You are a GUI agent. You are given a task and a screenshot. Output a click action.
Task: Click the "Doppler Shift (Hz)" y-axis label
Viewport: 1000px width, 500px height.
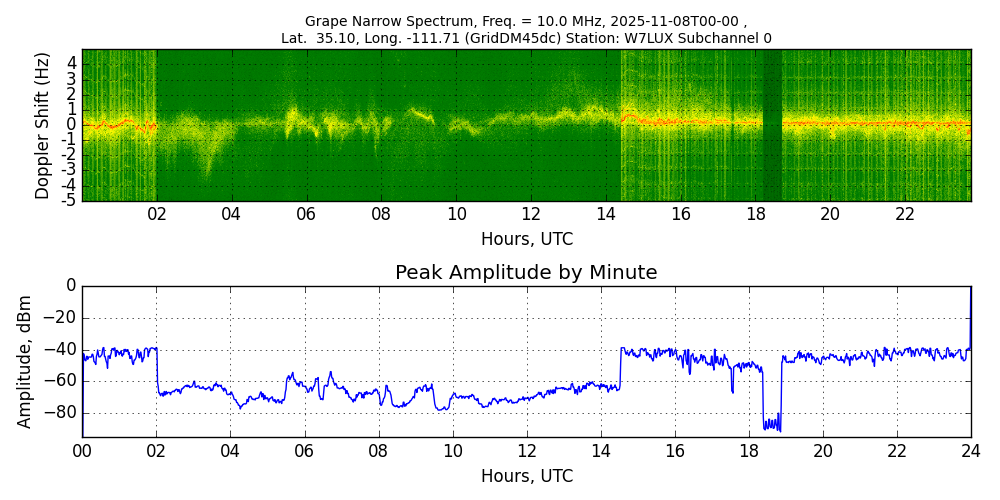[42, 125]
